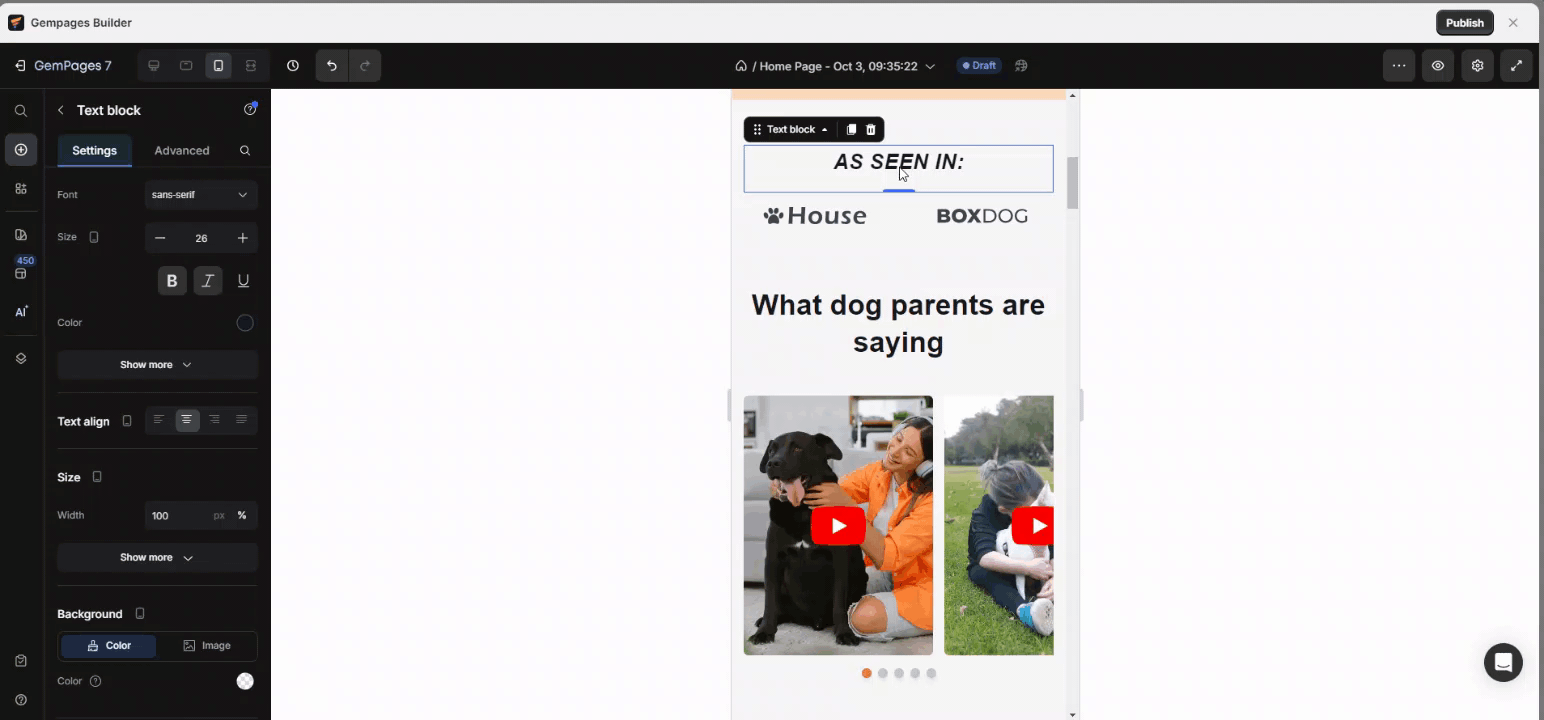
Task: Duplicate the Text block via copy icon
Action: (851, 129)
